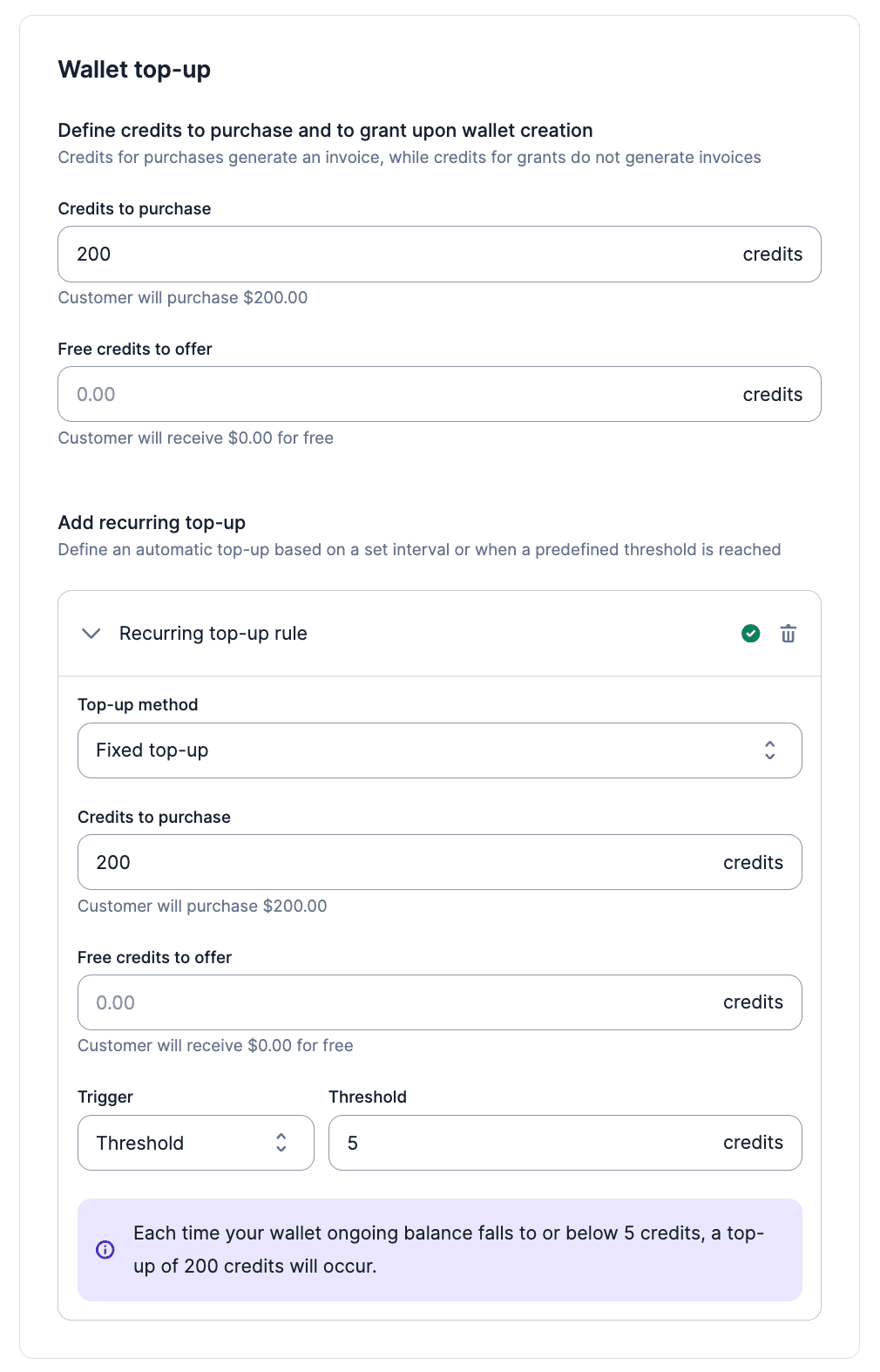The width and height of the screenshot is (880, 1372).
Task: Click the Wallet top-up heading
Action: point(134,70)
